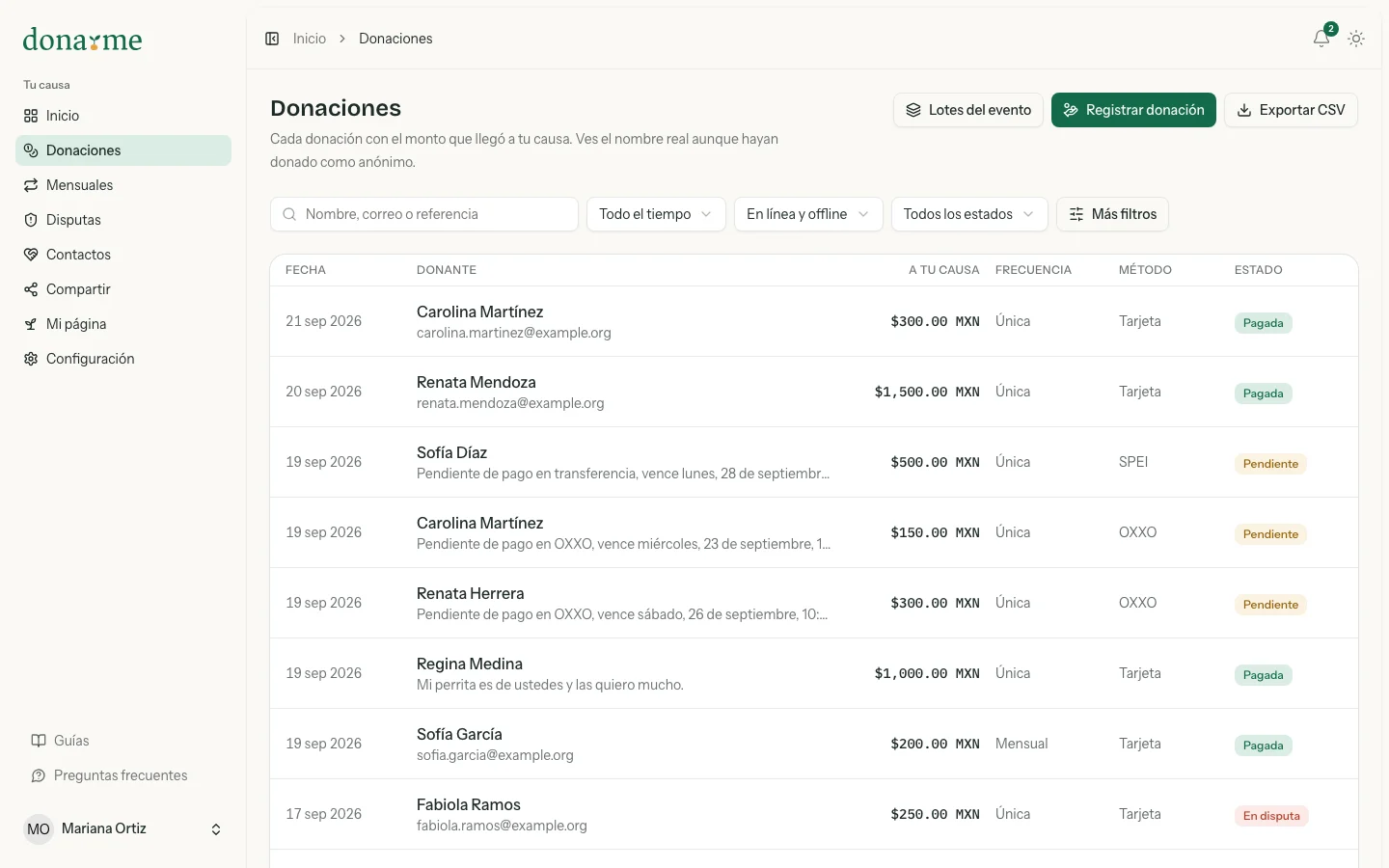Click Regina Medina's $1,000.00 MXN amount
This screenshot has height=868, width=1389.
click(927, 673)
